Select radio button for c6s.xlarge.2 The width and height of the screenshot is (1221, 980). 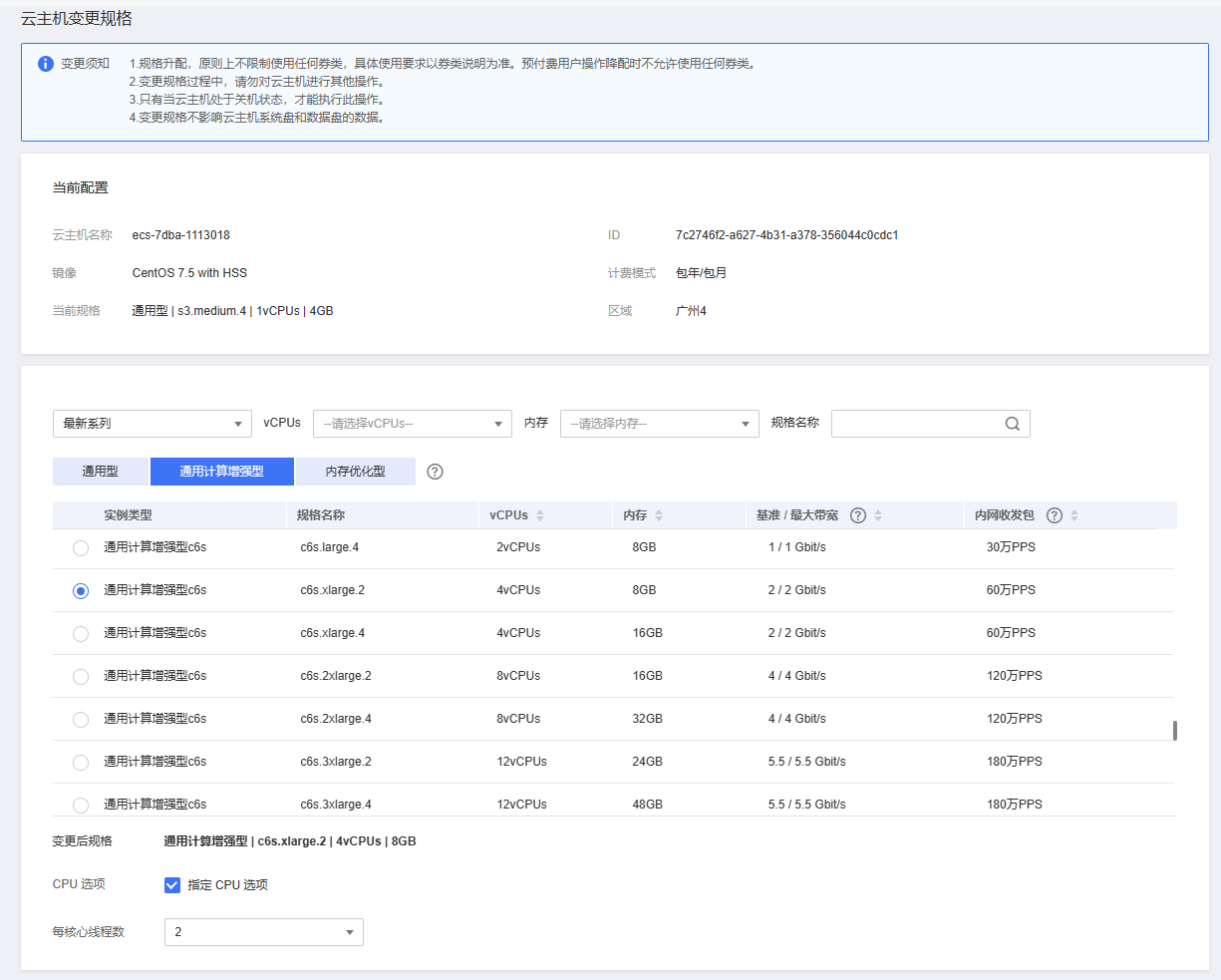[81, 591]
